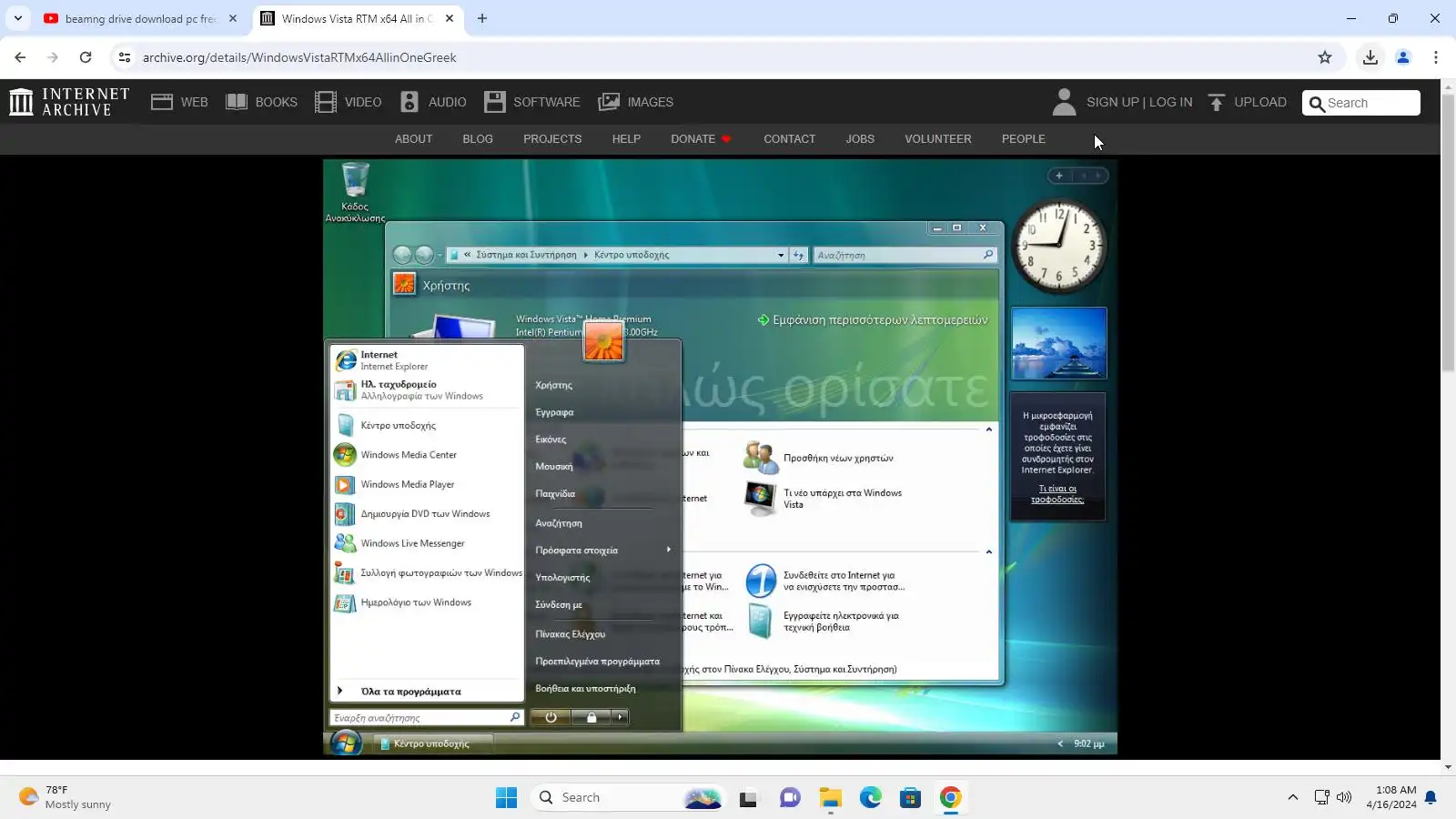Open the VIDEO media section
Viewport: 1456px width, 819px height.
click(349, 102)
